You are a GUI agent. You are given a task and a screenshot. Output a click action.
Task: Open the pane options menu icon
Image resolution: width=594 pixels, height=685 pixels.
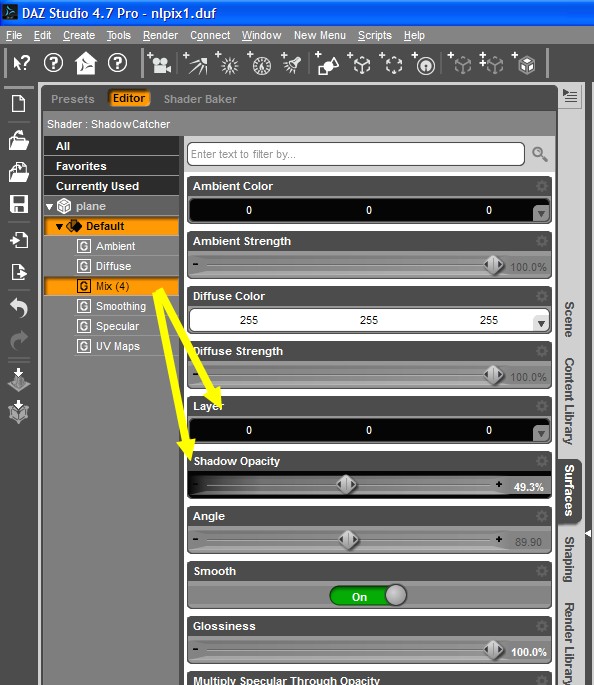(x=570, y=96)
